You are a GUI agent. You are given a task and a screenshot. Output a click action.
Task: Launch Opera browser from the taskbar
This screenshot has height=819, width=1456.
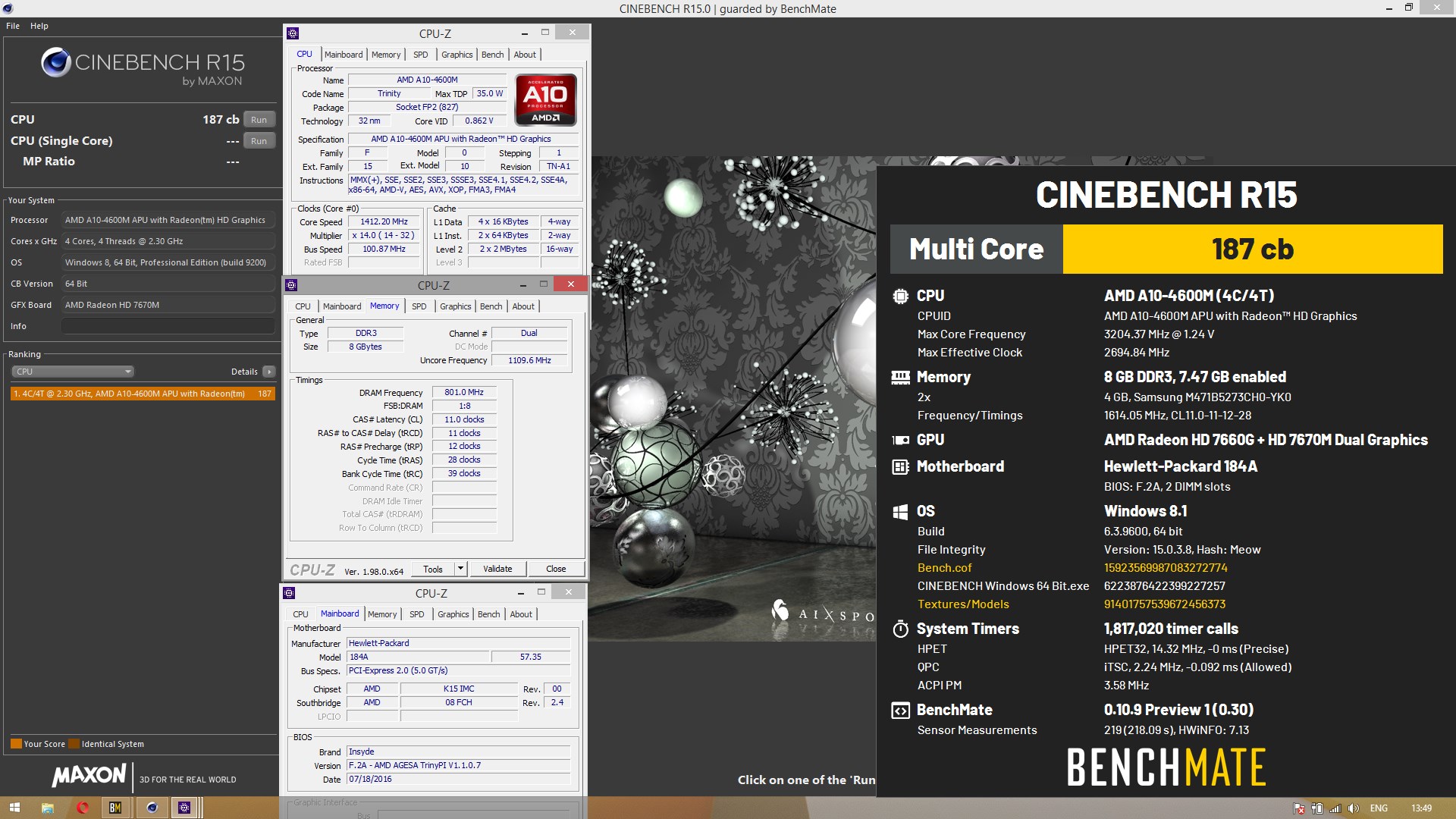coord(83,808)
